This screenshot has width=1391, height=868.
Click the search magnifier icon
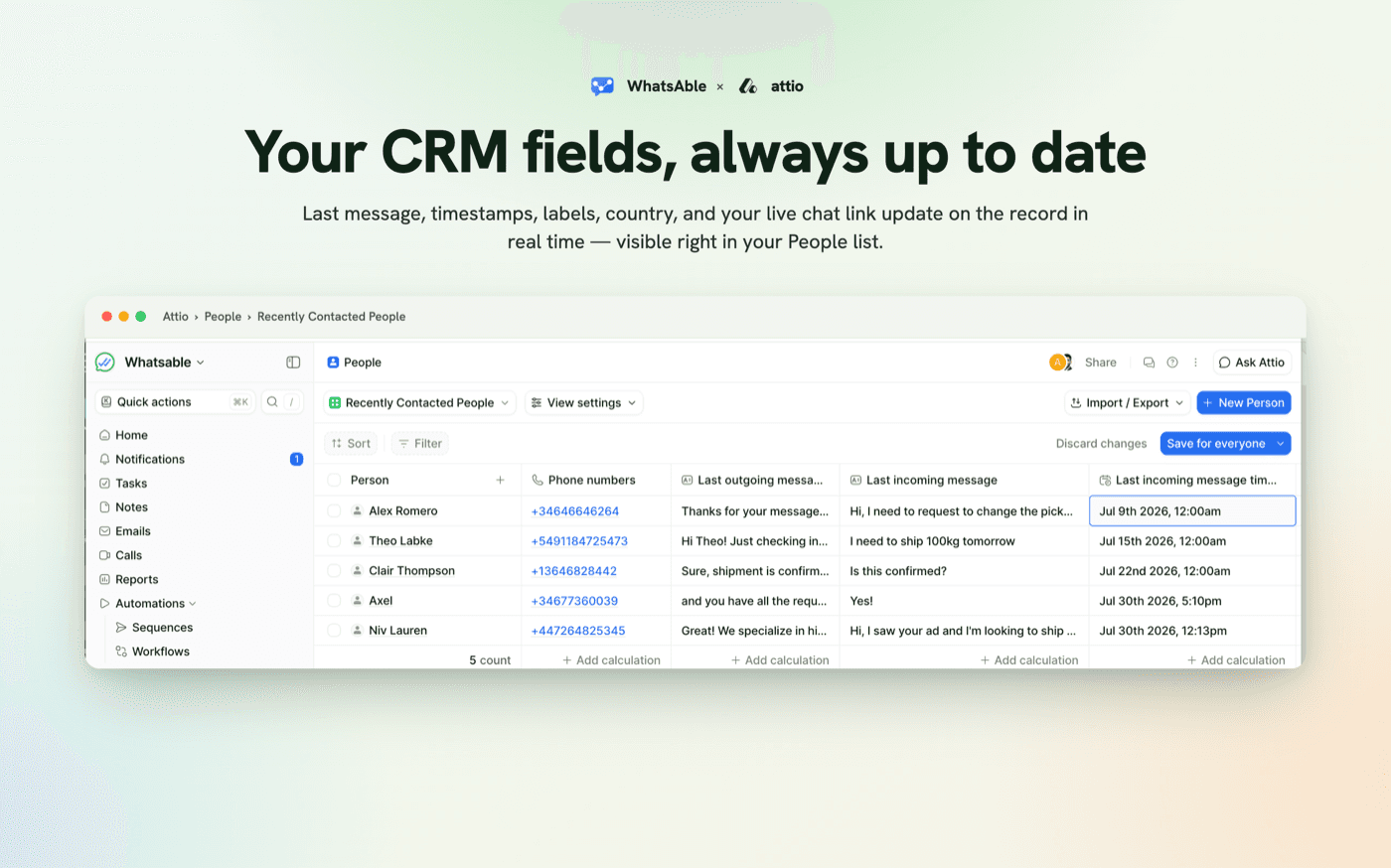(271, 402)
